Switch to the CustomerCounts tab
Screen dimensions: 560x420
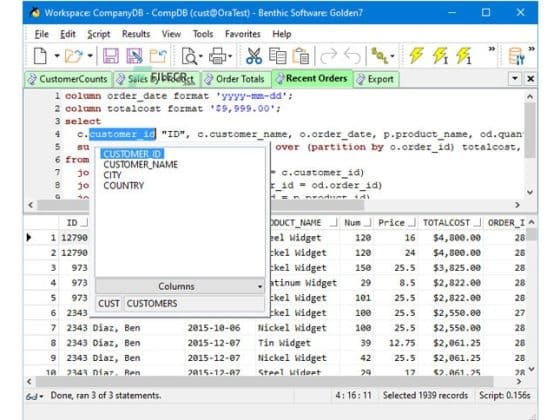pos(68,79)
